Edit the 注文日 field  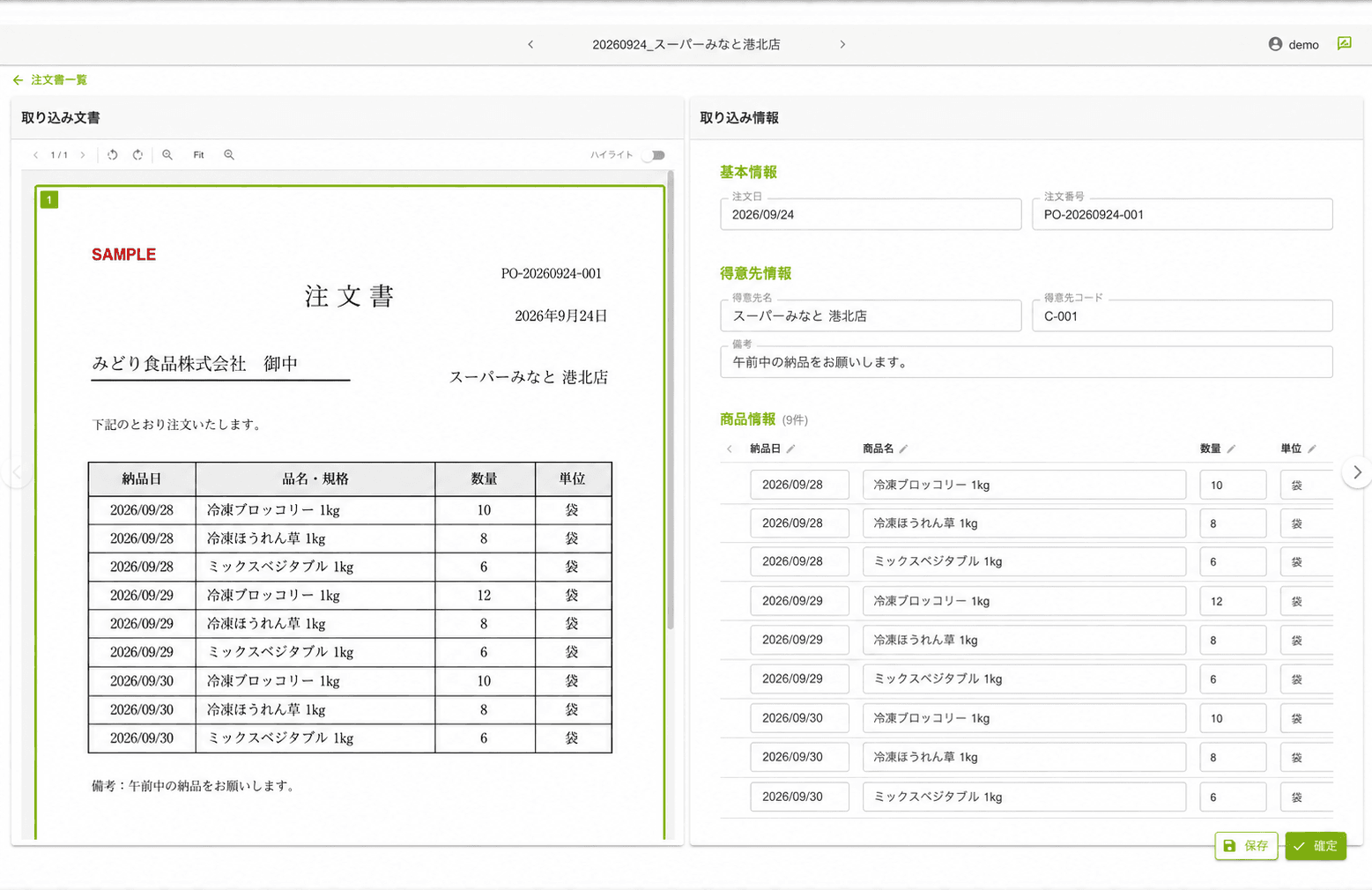coord(871,214)
